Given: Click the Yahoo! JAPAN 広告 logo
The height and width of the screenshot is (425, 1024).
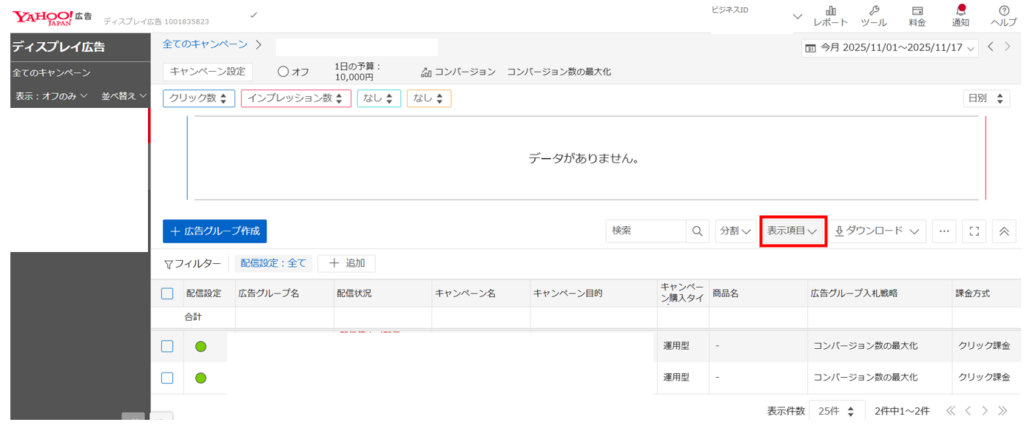Looking at the screenshot, I should [52, 16].
